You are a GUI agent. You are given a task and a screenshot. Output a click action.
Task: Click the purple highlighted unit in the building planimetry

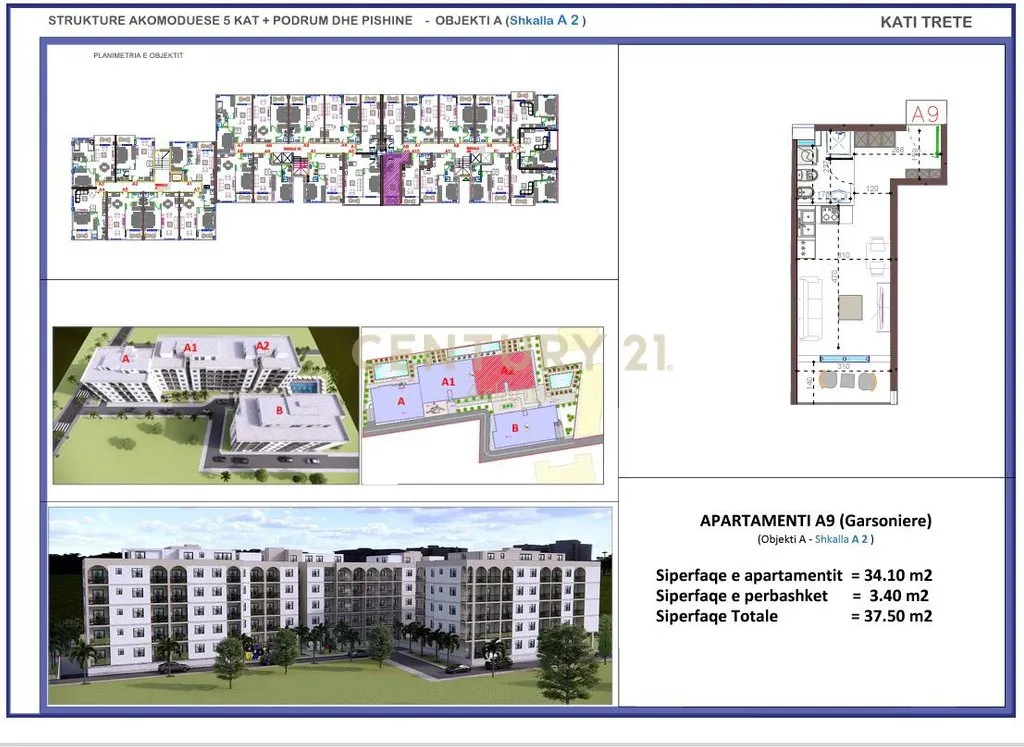click(398, 178)
